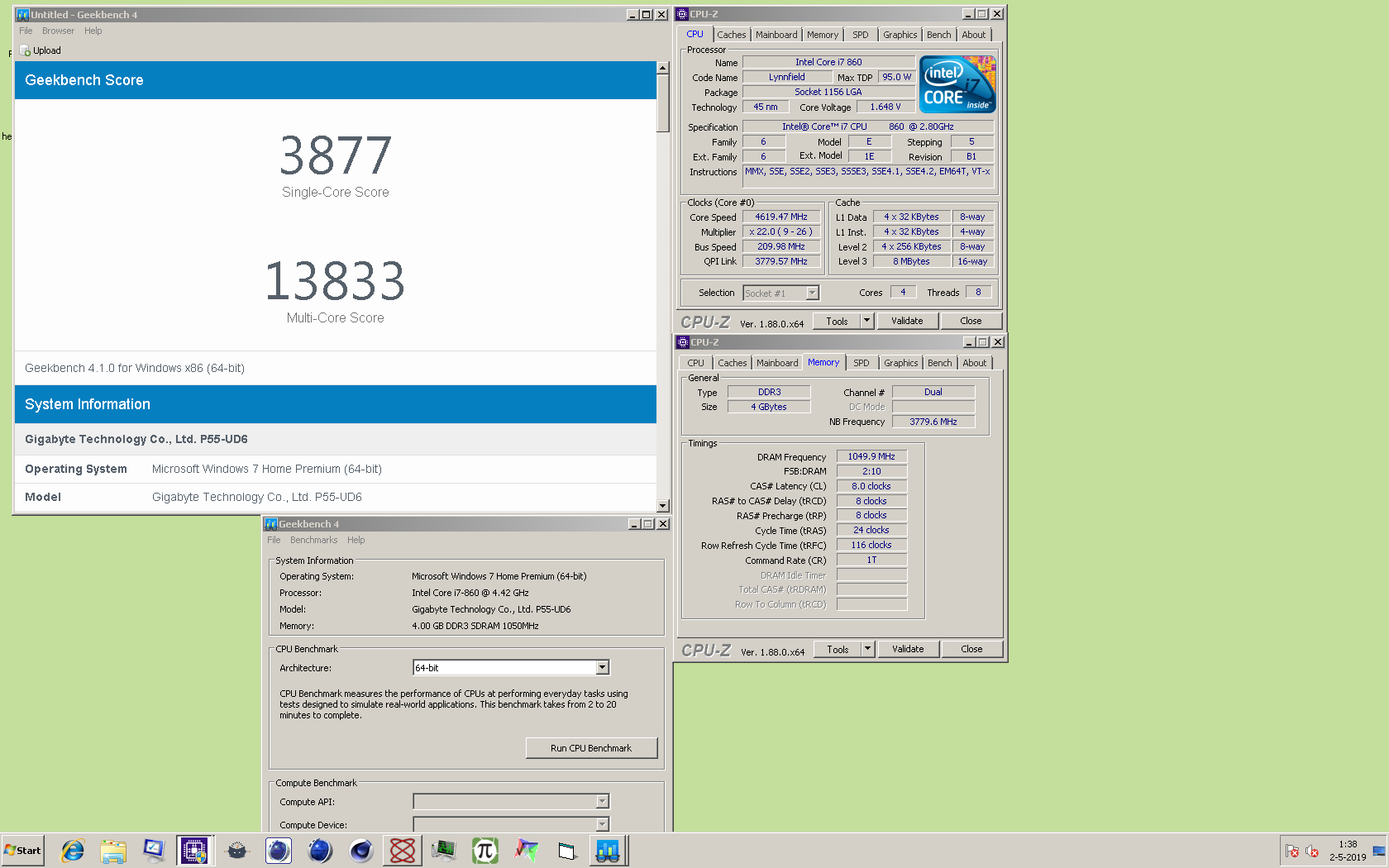Open the small window taskbar icon
This screenshot has width=1389, height=868.
coord(566,850)
